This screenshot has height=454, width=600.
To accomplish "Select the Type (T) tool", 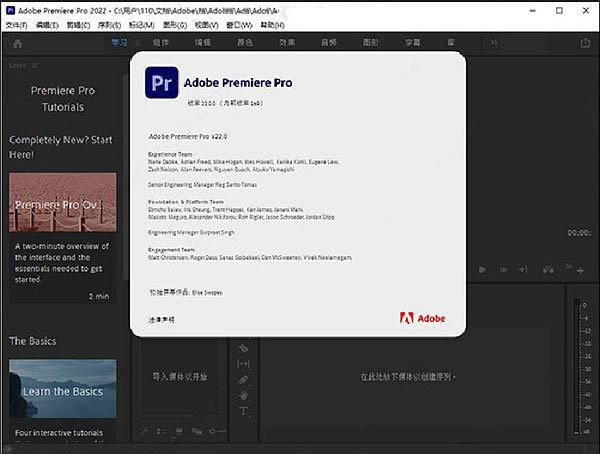I will pyautogui.click(x=243, y=412).
